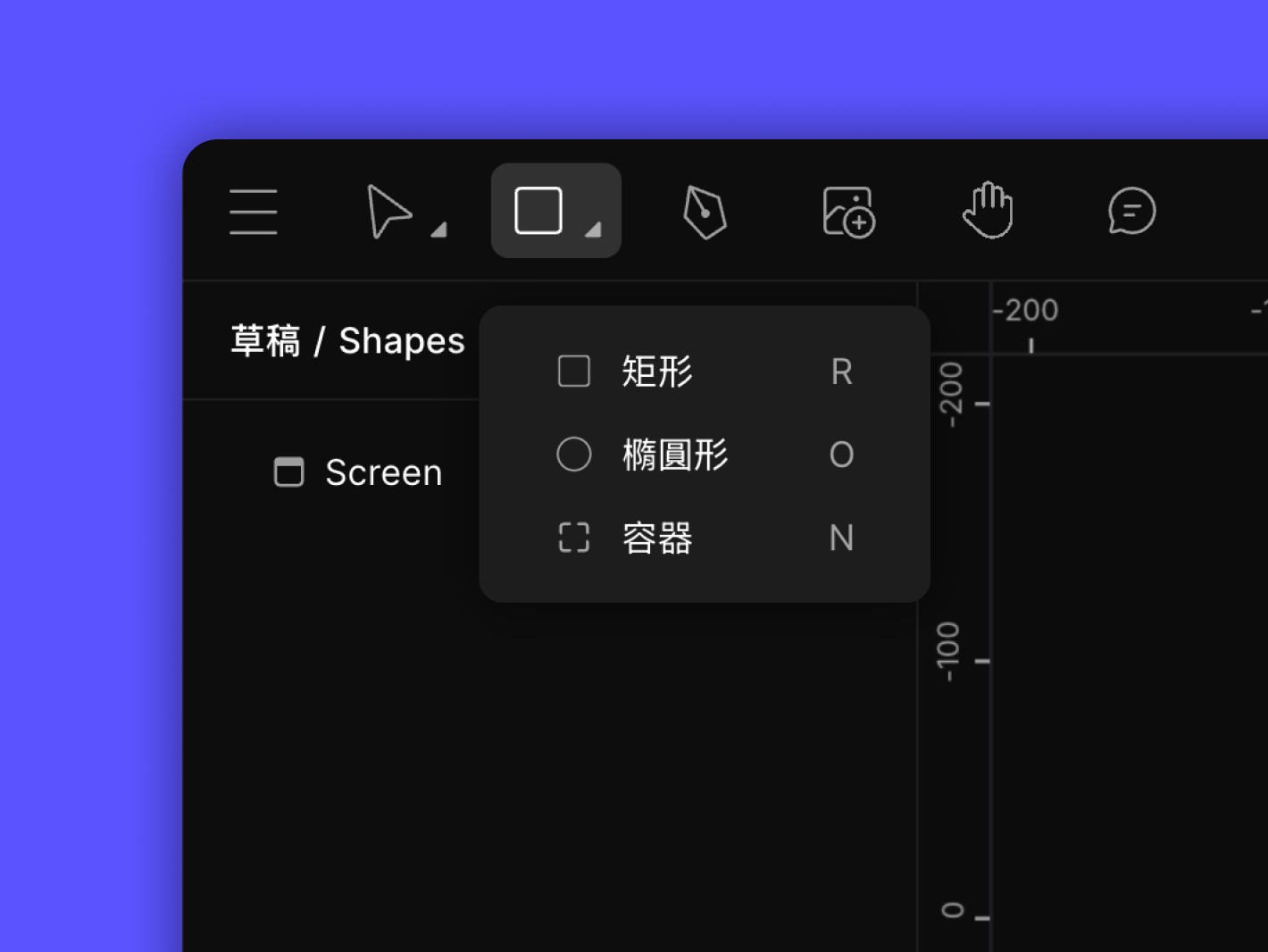Choose 矩形 from the shapes menu

click(x=705, y=372)
